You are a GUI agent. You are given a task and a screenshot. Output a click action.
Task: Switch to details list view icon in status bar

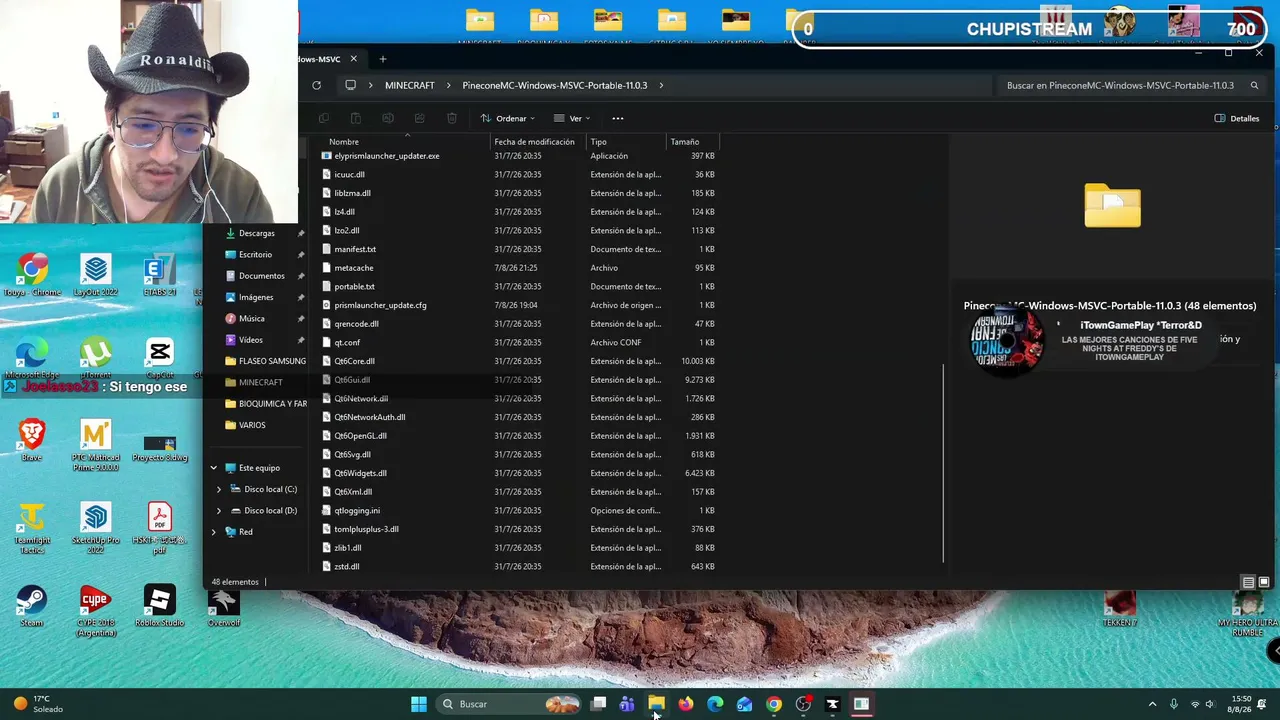coord(1248,582)
